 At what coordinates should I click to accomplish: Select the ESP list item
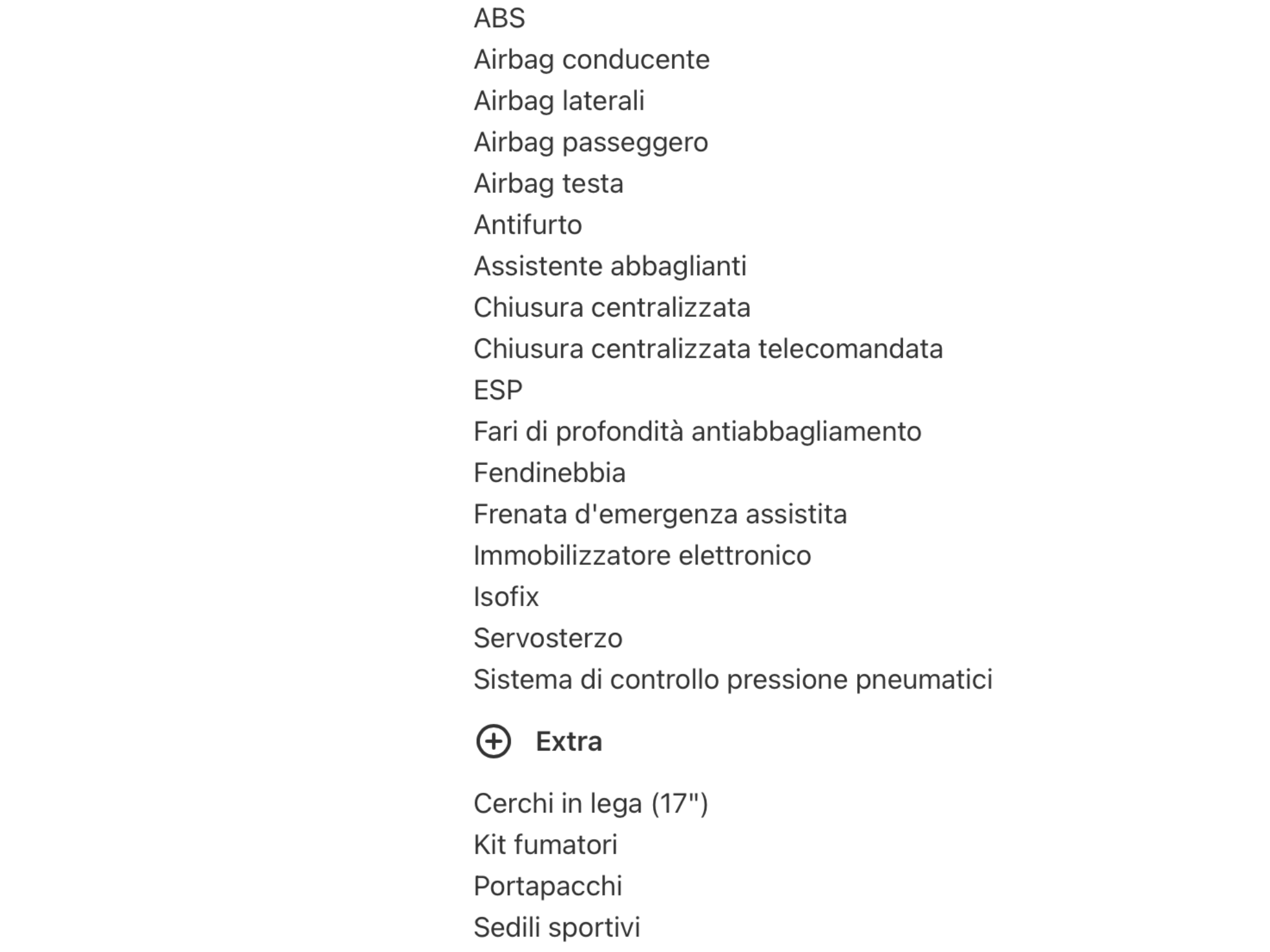(498, 390)
